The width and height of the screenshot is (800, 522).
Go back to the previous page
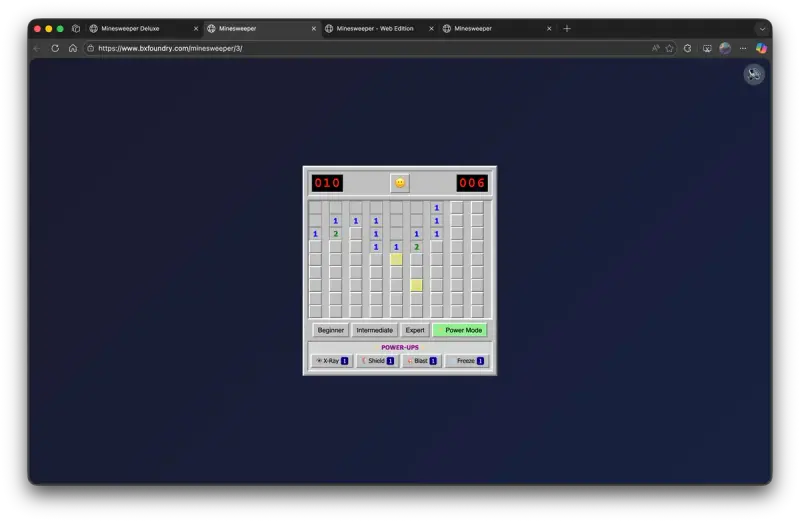click(37, 48)
